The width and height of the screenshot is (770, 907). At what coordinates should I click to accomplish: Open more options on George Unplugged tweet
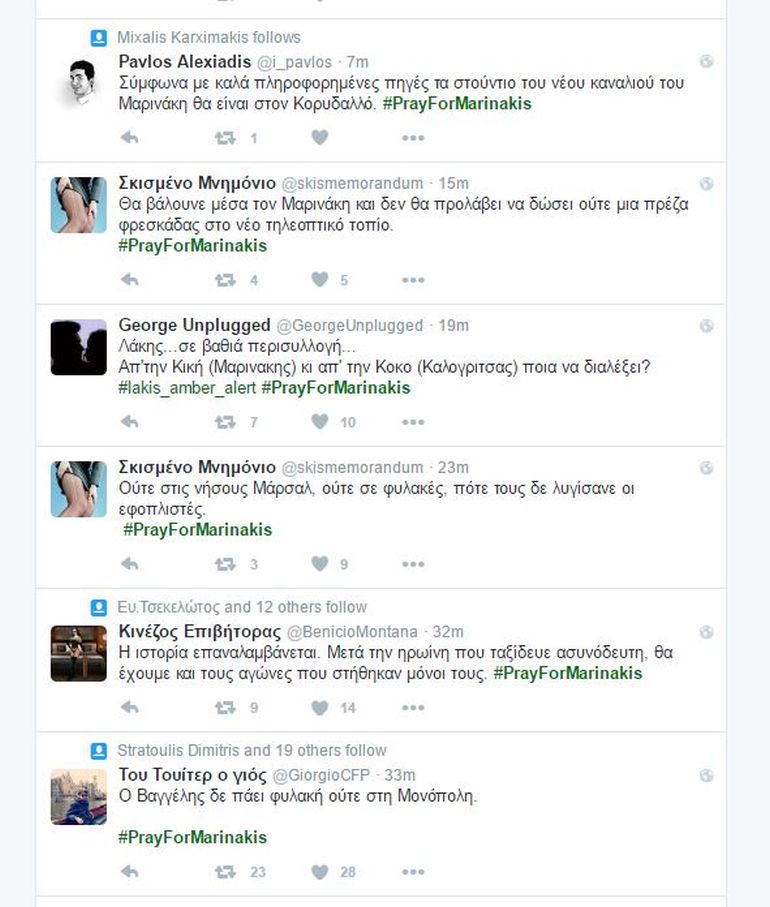413,422
